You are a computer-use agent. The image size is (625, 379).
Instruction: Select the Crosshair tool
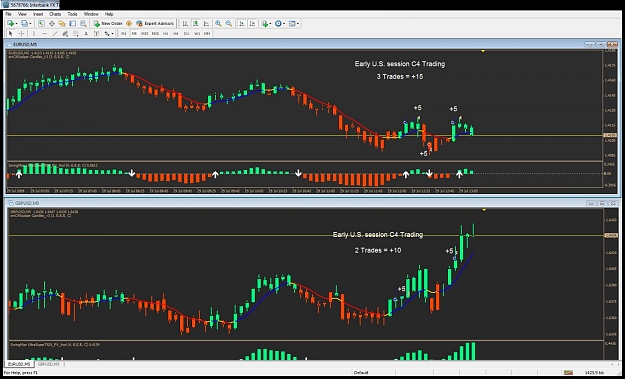[x=21, y=34]
